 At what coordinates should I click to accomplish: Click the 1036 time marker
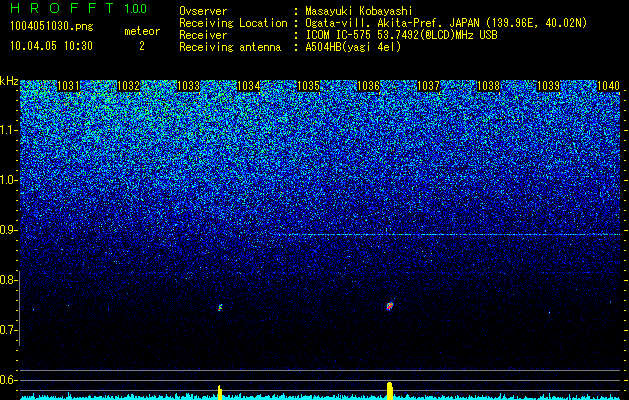point(368,86)
